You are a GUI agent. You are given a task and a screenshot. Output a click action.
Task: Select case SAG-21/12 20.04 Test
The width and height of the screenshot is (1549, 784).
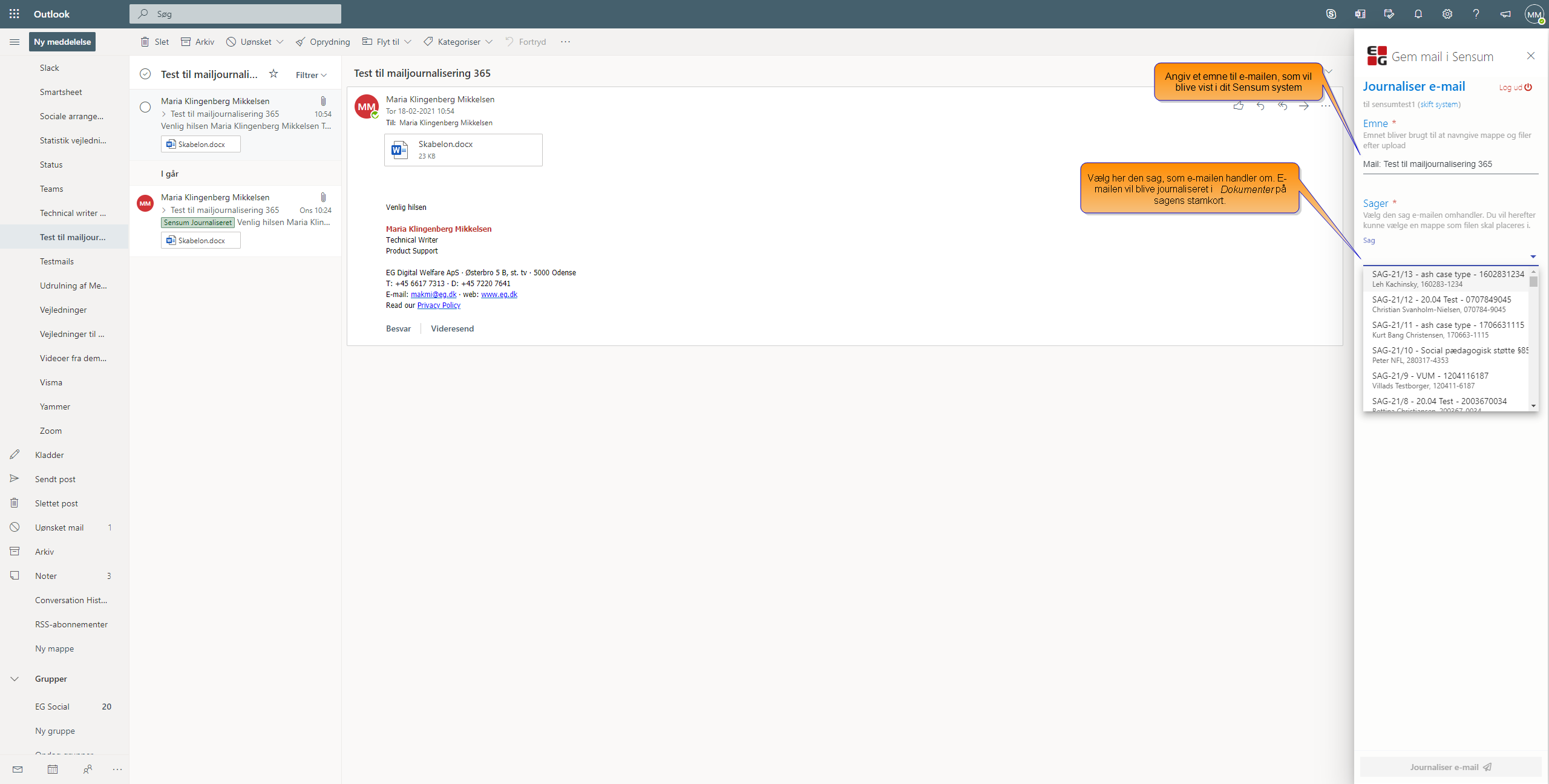pos(1446,304)
